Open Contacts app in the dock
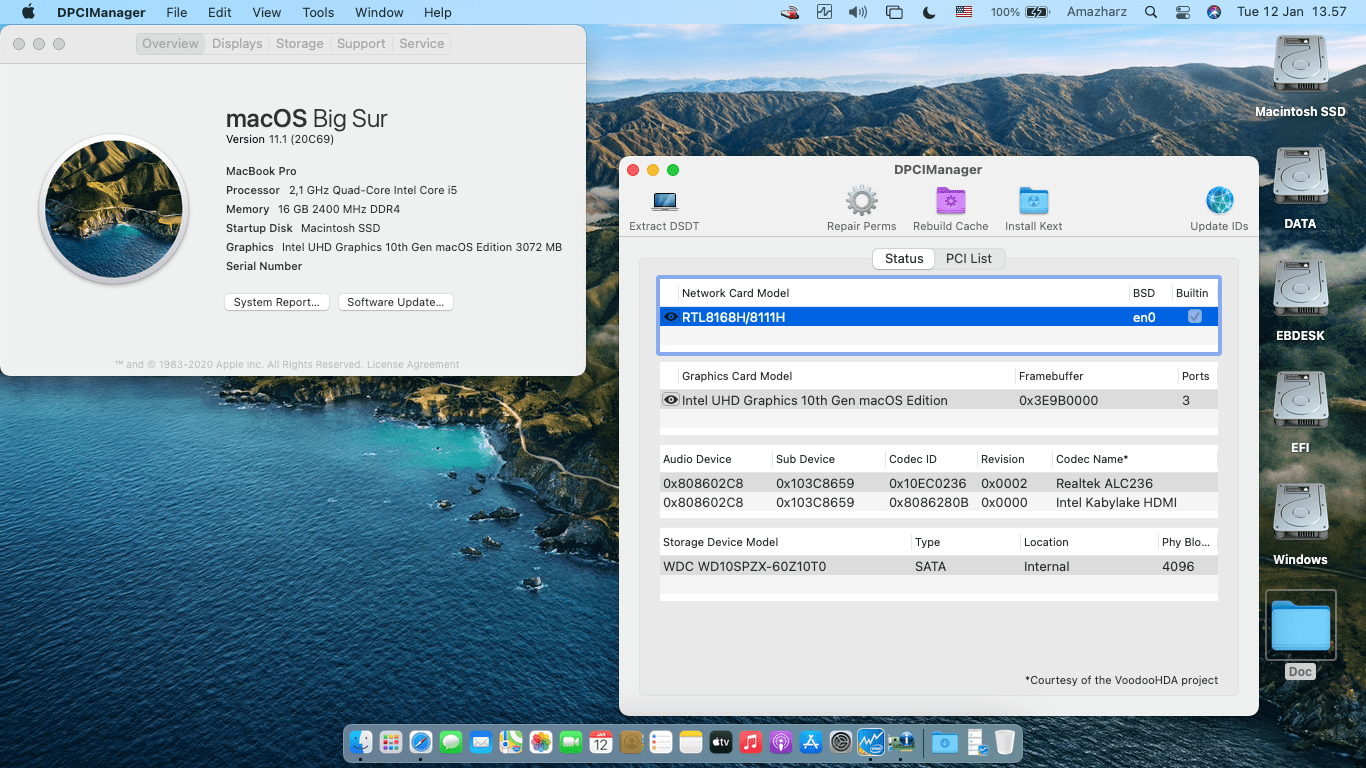Image resolution: width=1366 pixels, height=768 pixels. click(x=631, y=742)
